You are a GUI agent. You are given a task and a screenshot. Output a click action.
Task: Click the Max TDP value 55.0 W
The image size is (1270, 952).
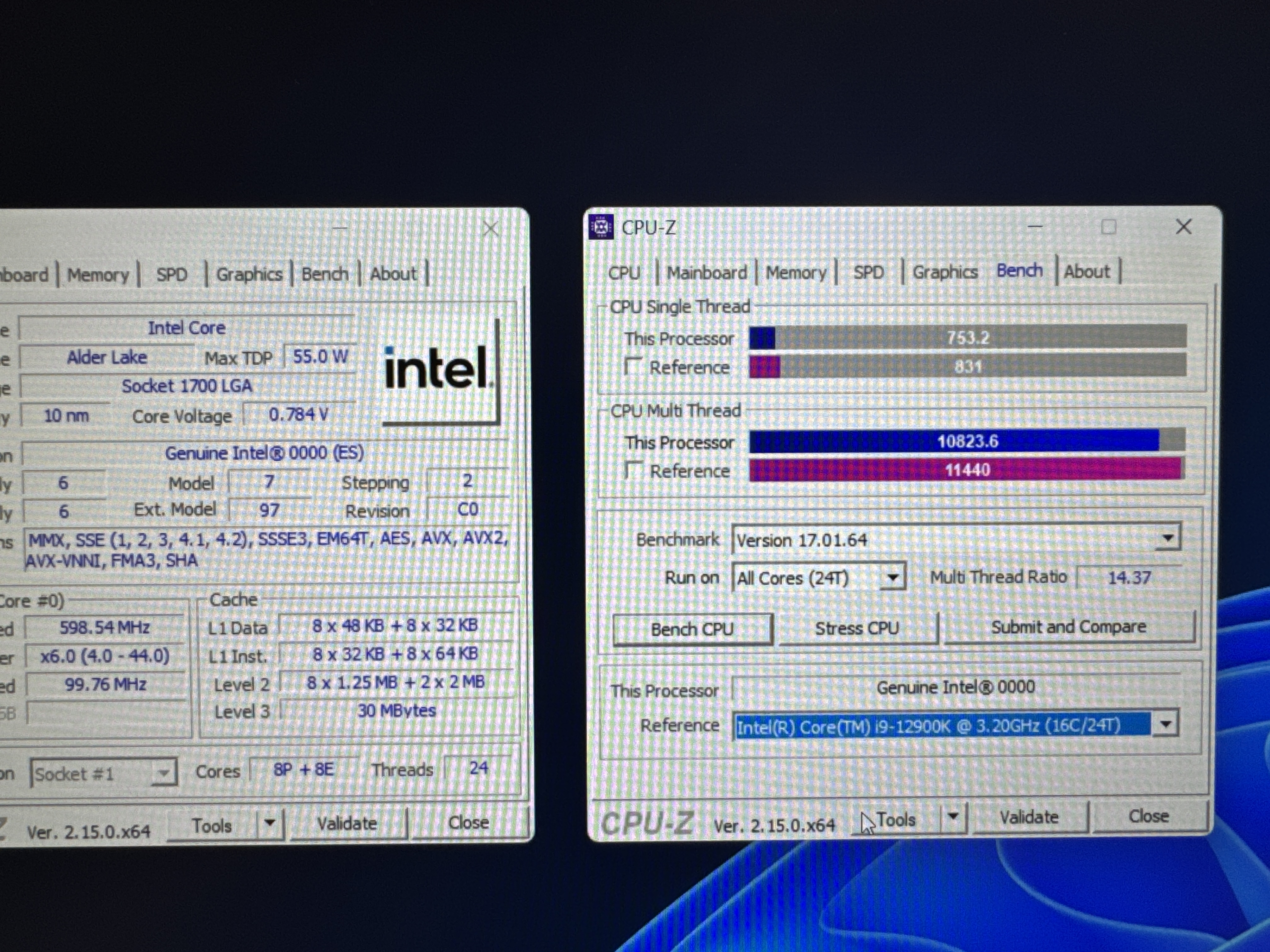click(320, 356)
